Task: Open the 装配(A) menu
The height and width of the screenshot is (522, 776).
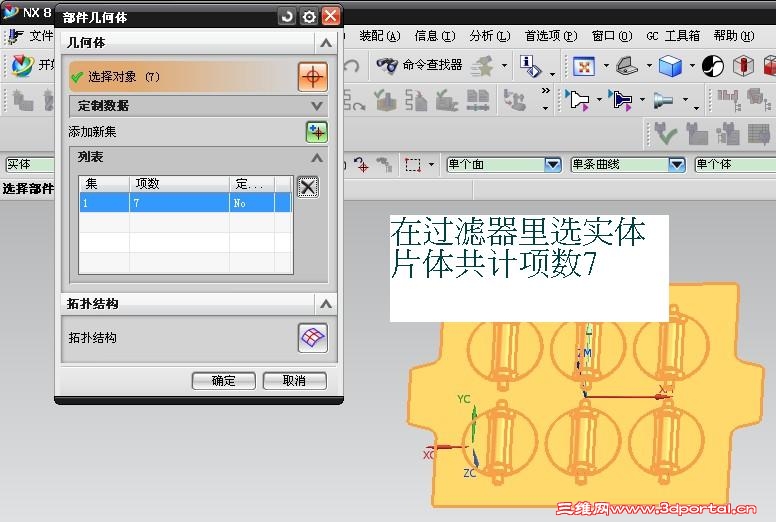Action: point(380,36)
